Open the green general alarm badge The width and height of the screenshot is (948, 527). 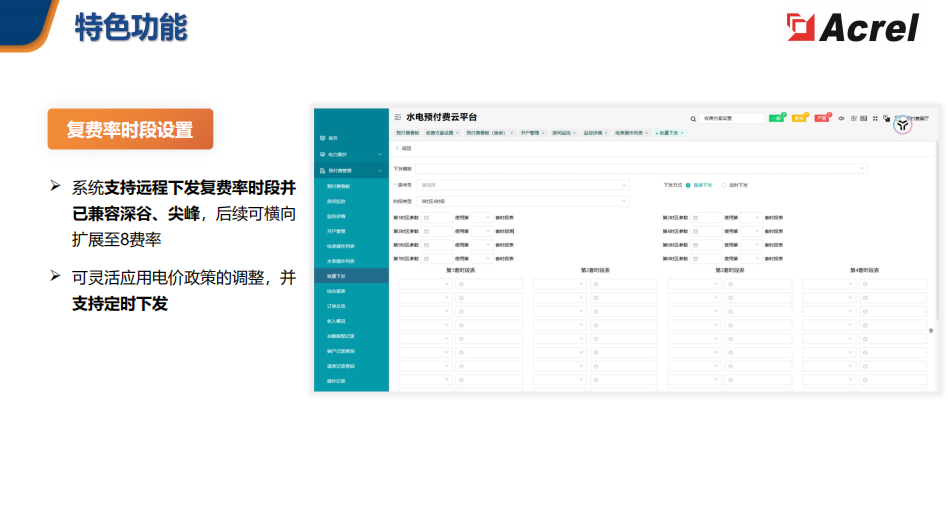tap(776, 118)
